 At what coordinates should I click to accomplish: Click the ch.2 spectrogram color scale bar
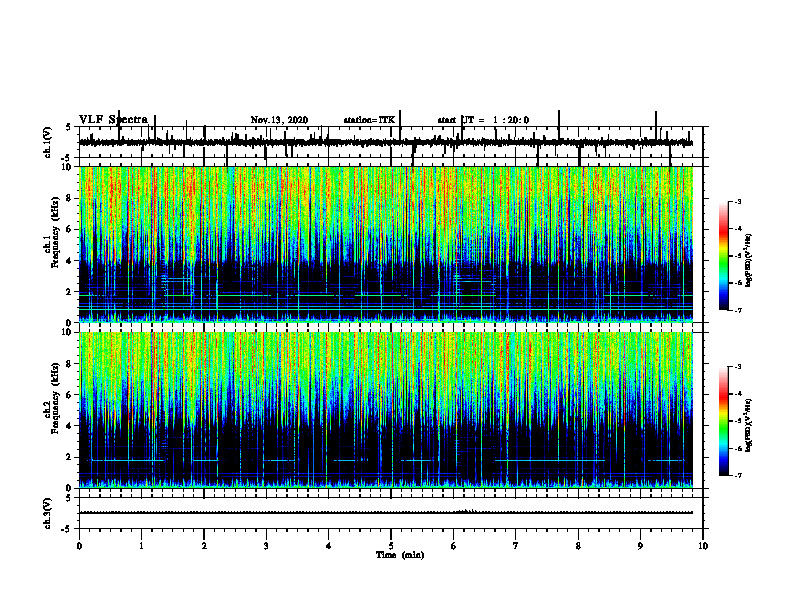pos(723,421)
